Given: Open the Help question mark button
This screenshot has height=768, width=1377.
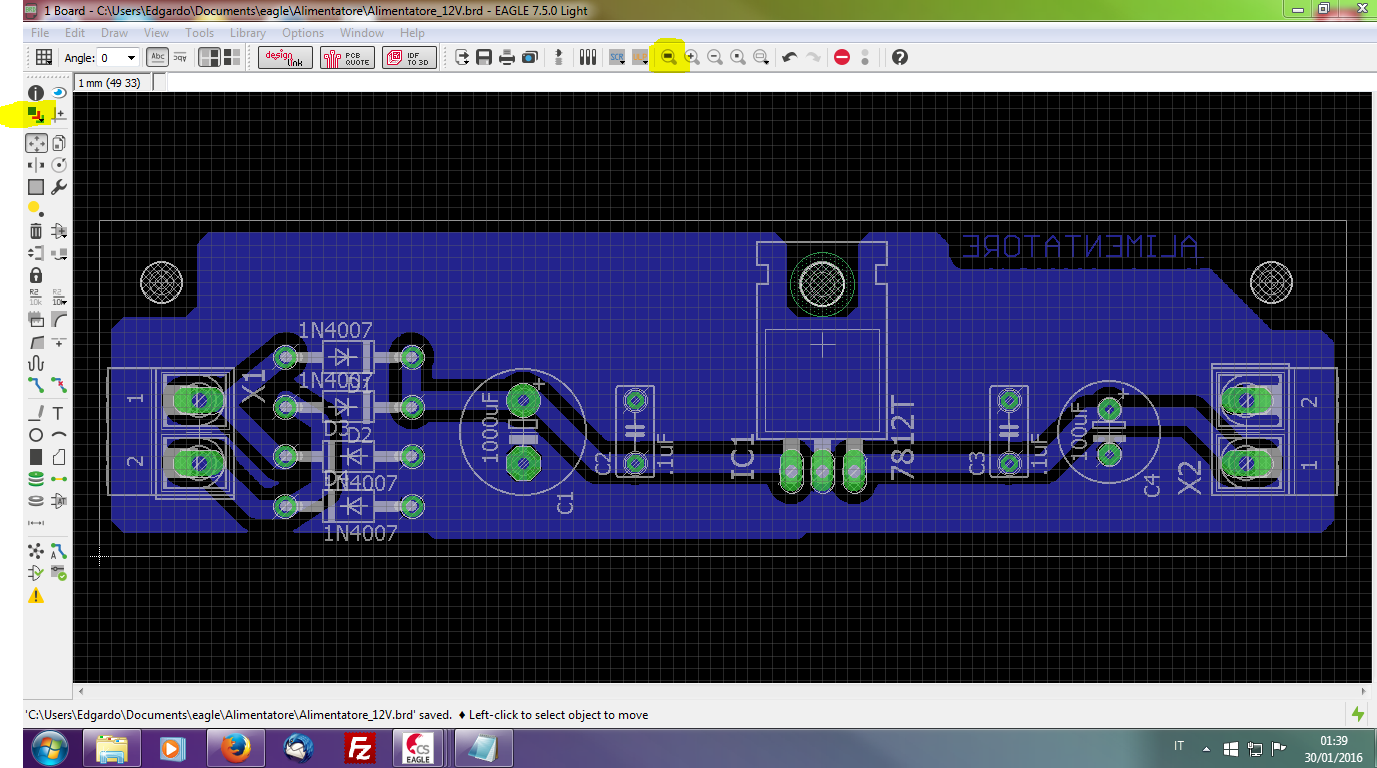Looking at the screenshot, I should click(x=900, y=58).
